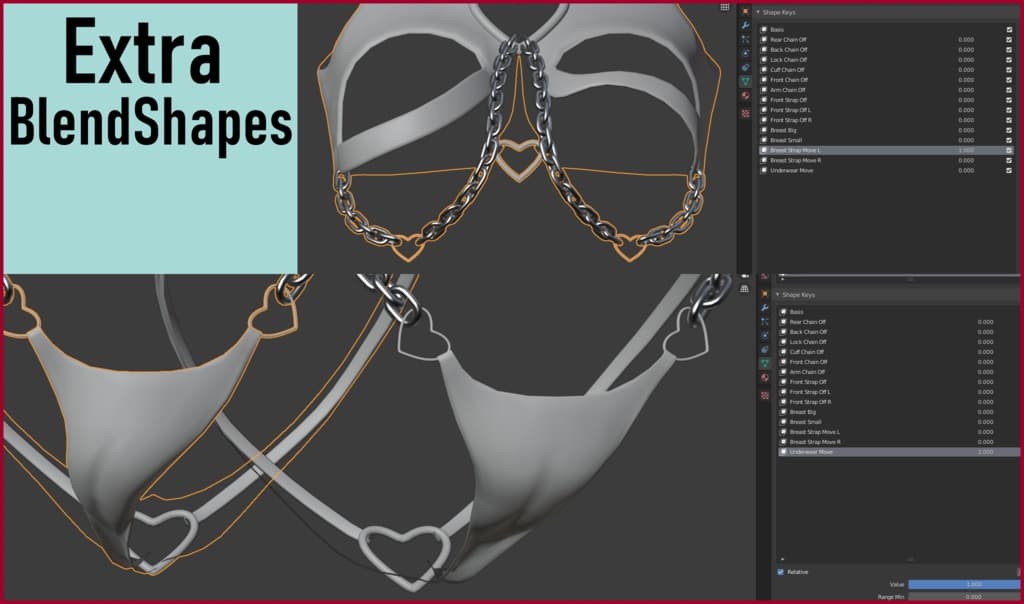Open Texture tab in lower panel
This screenshot has height=604, width=1024.
point(765,395)
